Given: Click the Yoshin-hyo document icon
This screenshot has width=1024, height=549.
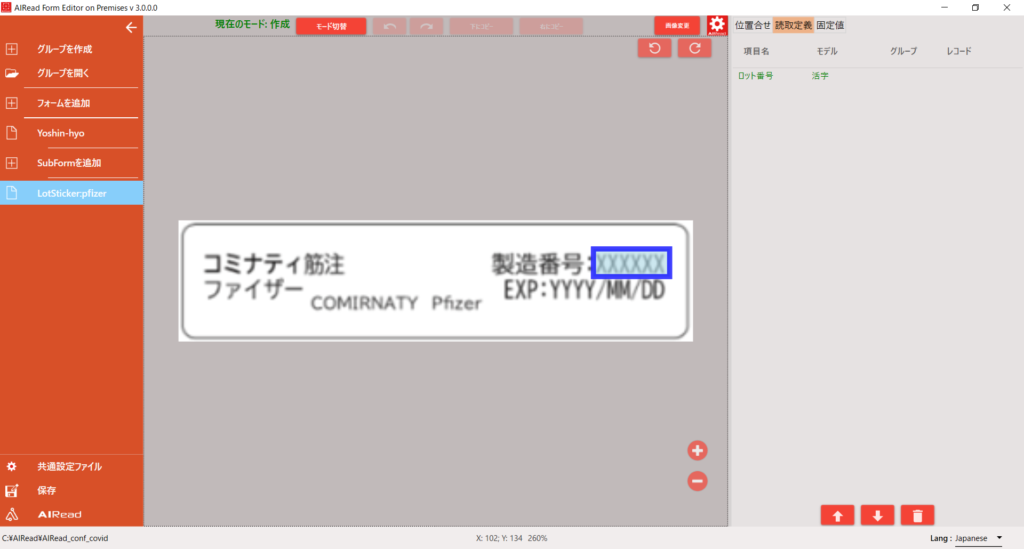Looking at the screenshot, I should coord(12,133).
